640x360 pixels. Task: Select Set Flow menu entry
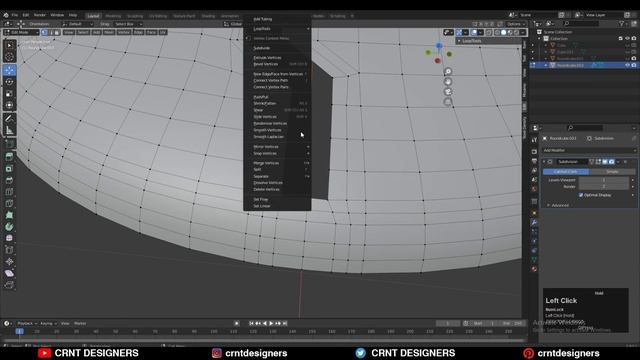(x=278, y=200)
